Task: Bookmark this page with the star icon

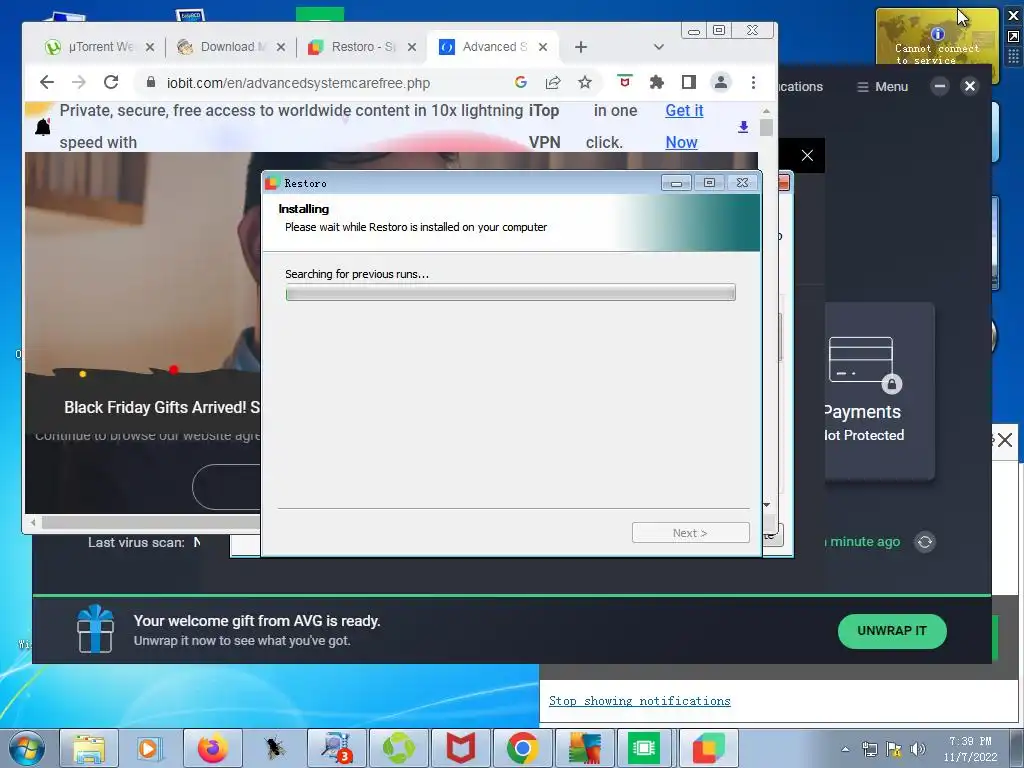Action: pyautogui.click(x=584, y=82)
